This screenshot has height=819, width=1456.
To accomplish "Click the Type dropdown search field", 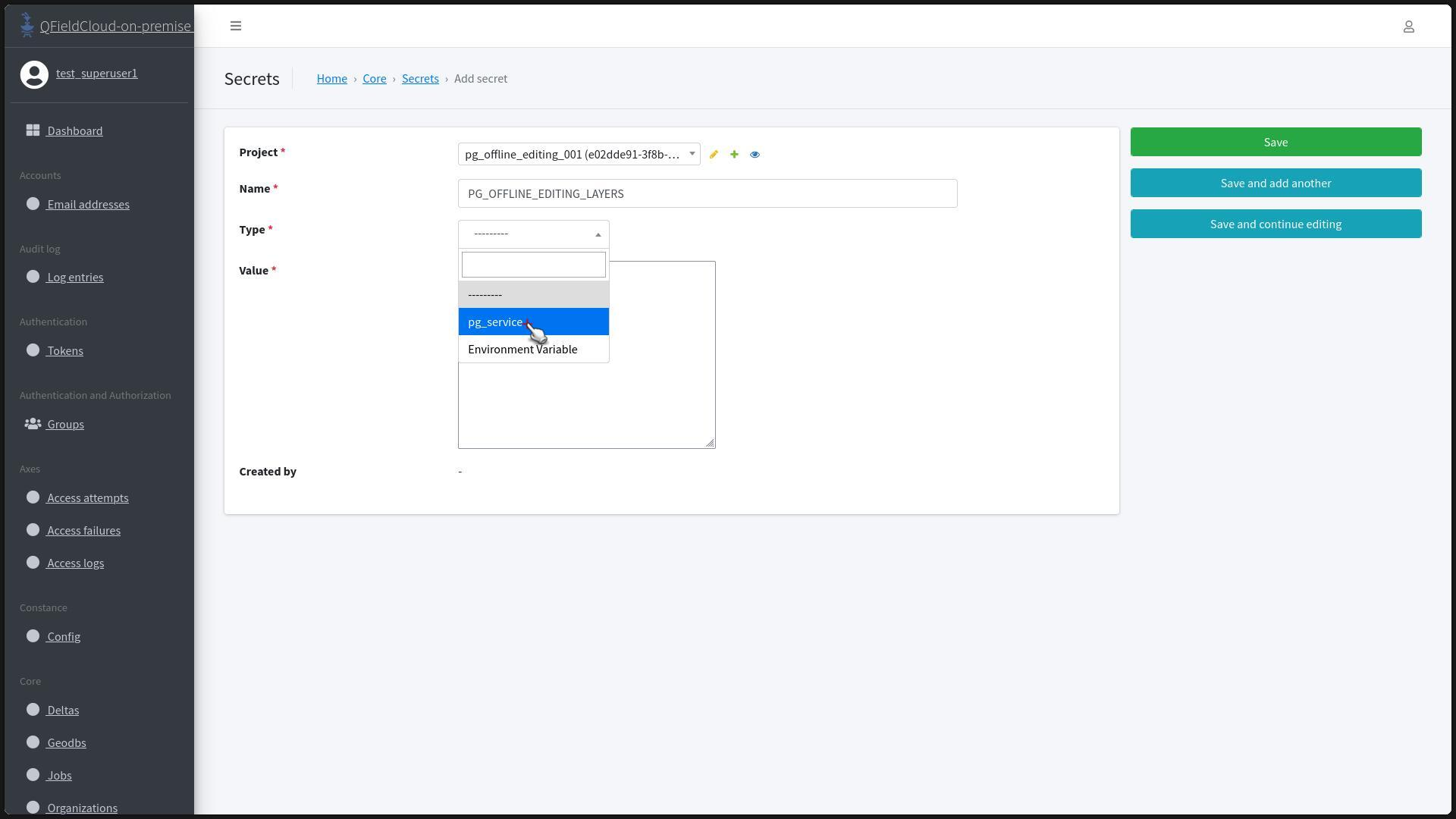I will 533,265.
